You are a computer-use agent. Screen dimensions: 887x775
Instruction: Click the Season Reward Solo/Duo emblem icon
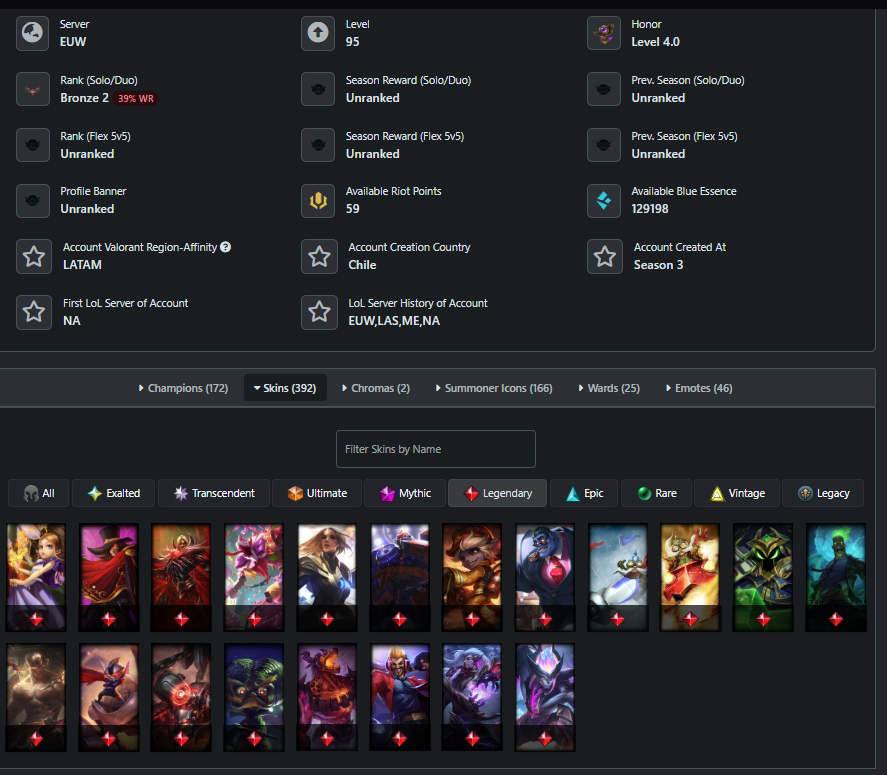click(318, 89)
